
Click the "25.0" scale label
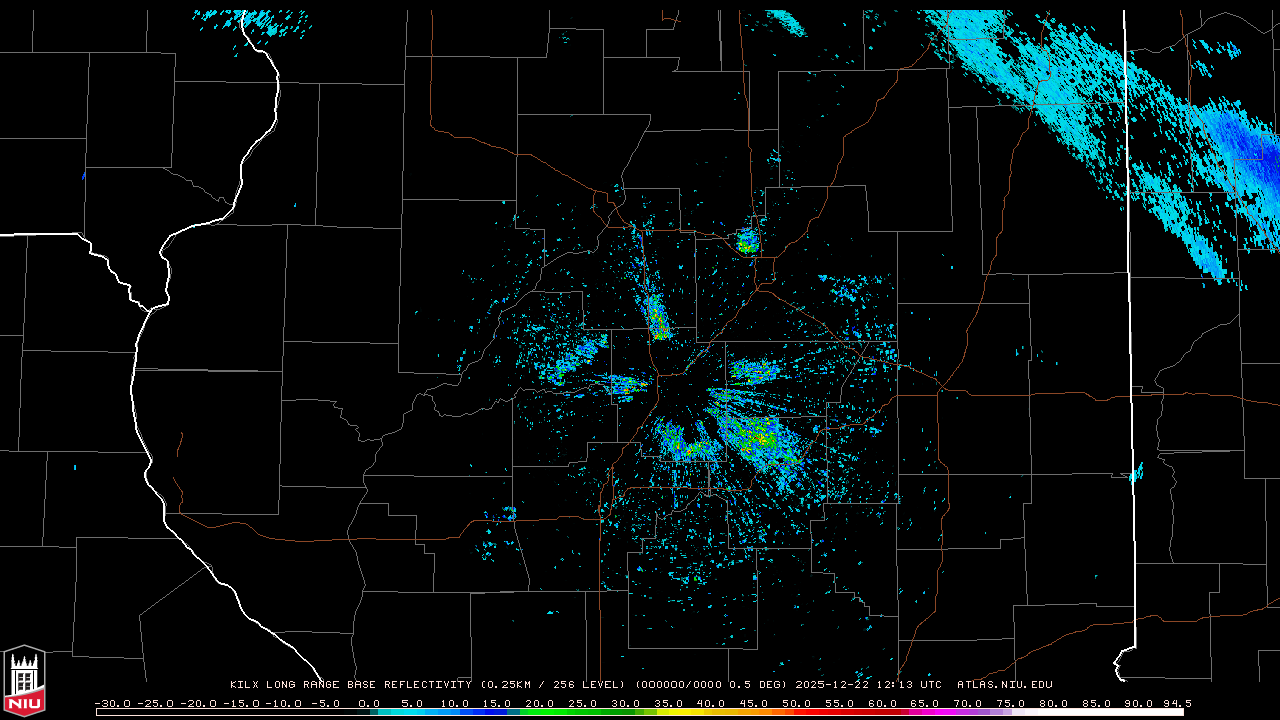tap(583, 703)
